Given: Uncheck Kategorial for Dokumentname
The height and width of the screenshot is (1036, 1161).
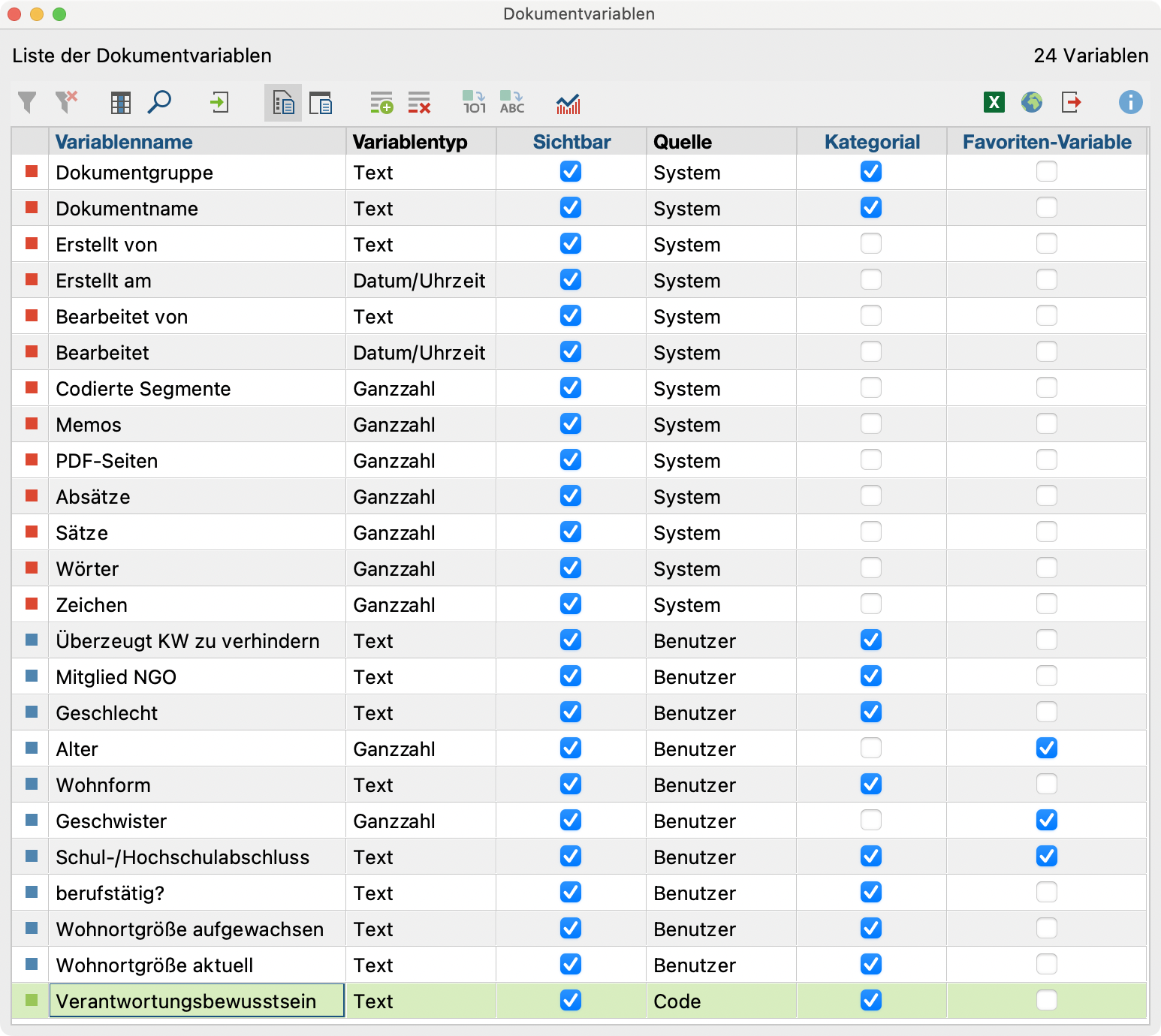Looking at the screenshot, I should pos(871,208).
